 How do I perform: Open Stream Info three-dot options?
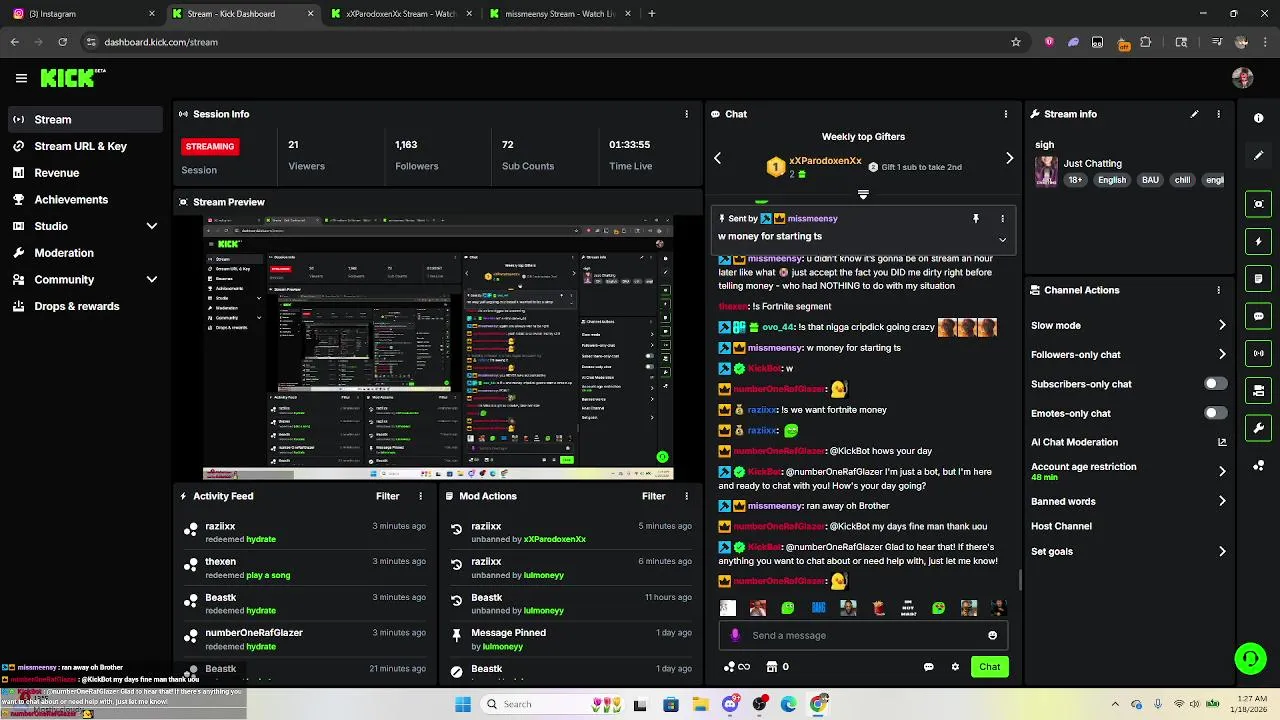click(x=1218, y=114)
